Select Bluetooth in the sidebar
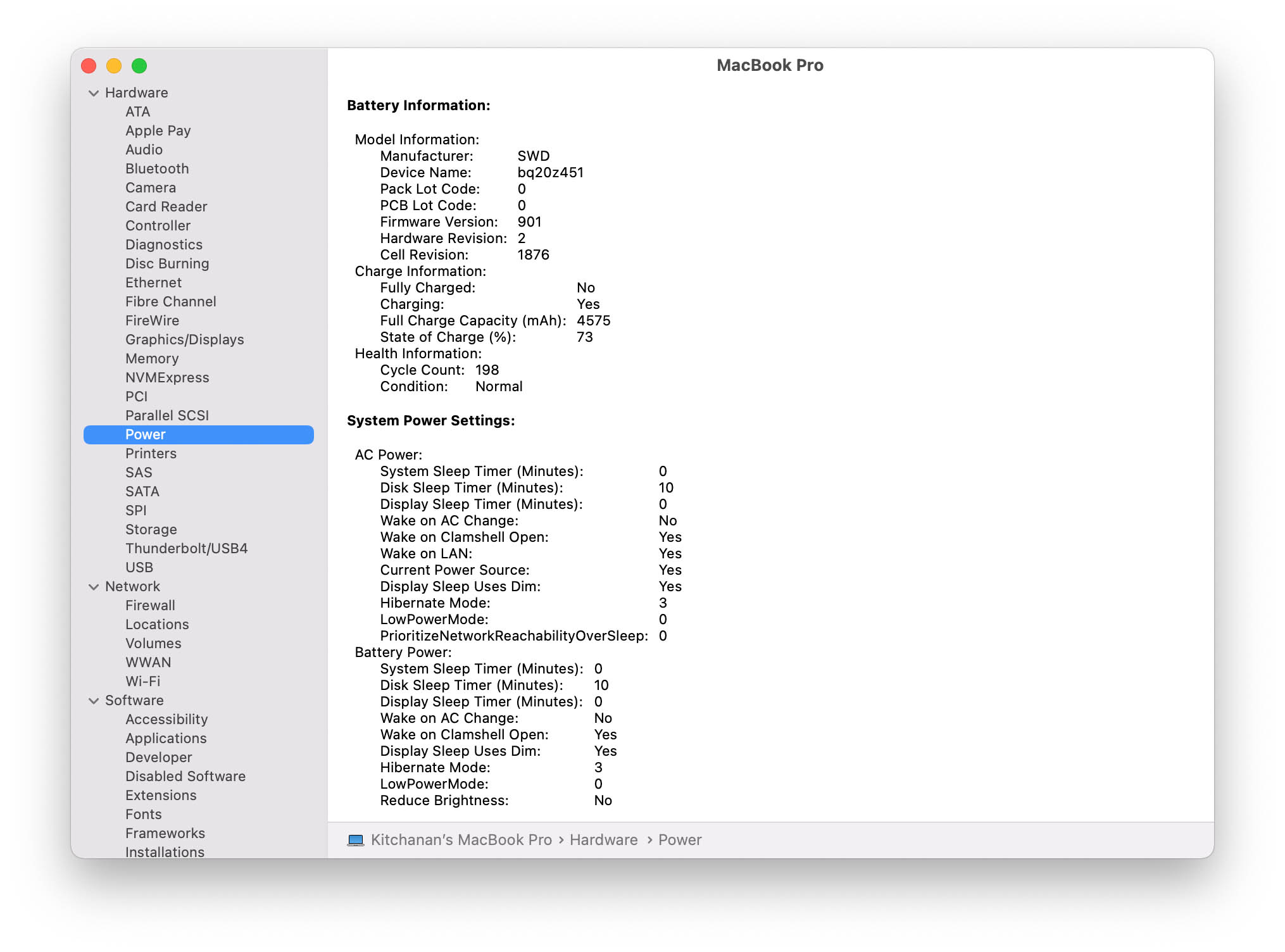The image size is (1285, 952). coord(157,169)
